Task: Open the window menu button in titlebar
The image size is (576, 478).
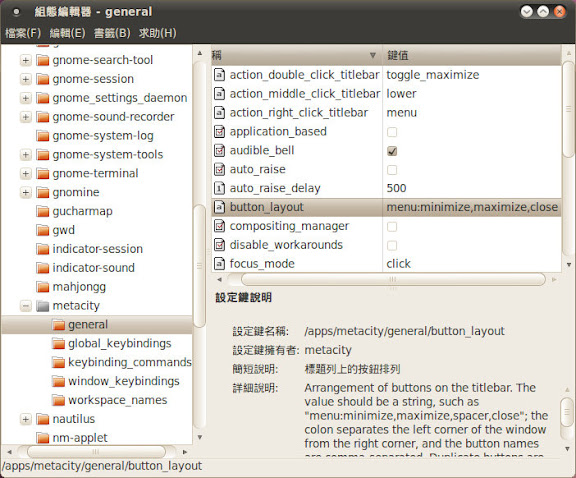Action: point(16,12)
